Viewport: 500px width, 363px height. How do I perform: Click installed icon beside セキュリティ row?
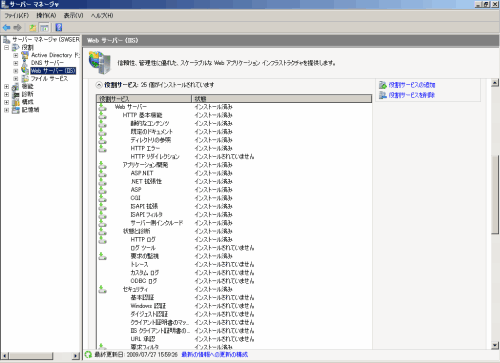pos(103,289)
